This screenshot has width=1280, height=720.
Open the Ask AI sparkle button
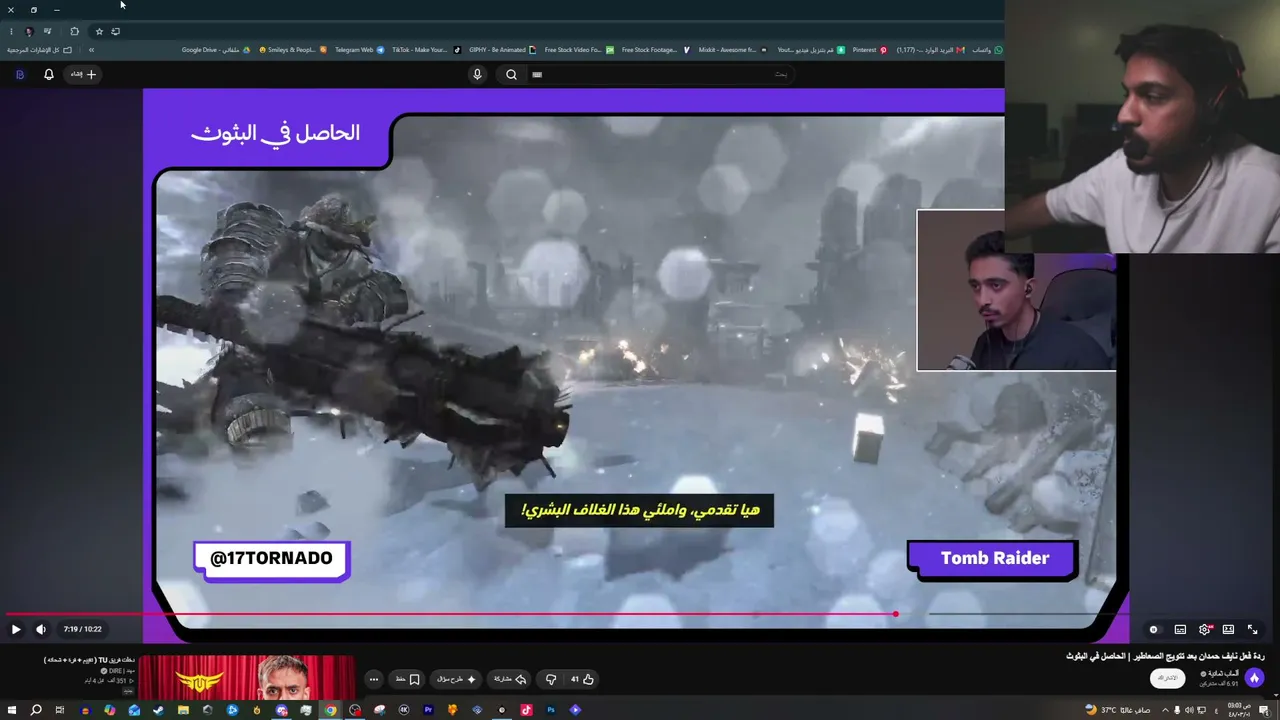tap(456, 679)
